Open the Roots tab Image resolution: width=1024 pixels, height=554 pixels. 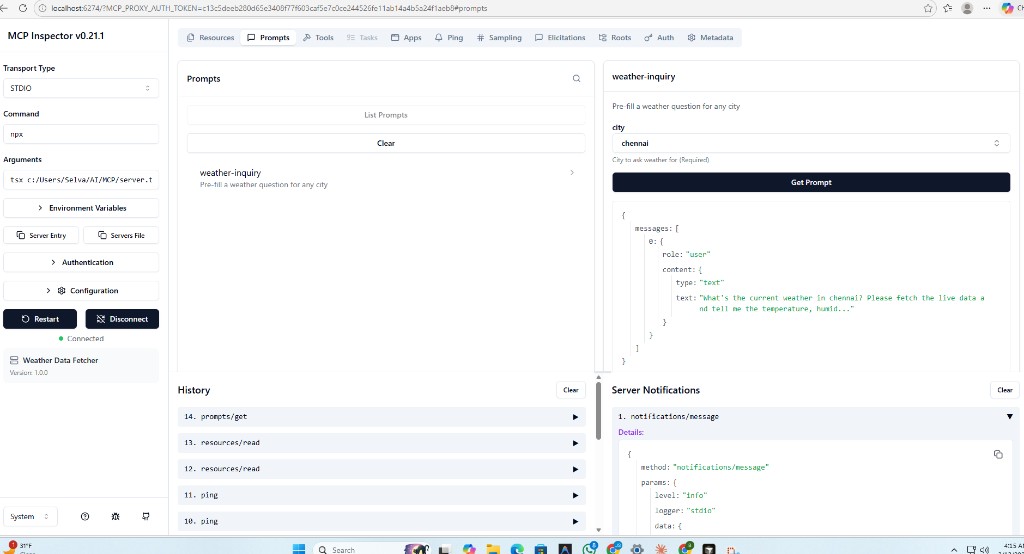click(615, 38)
